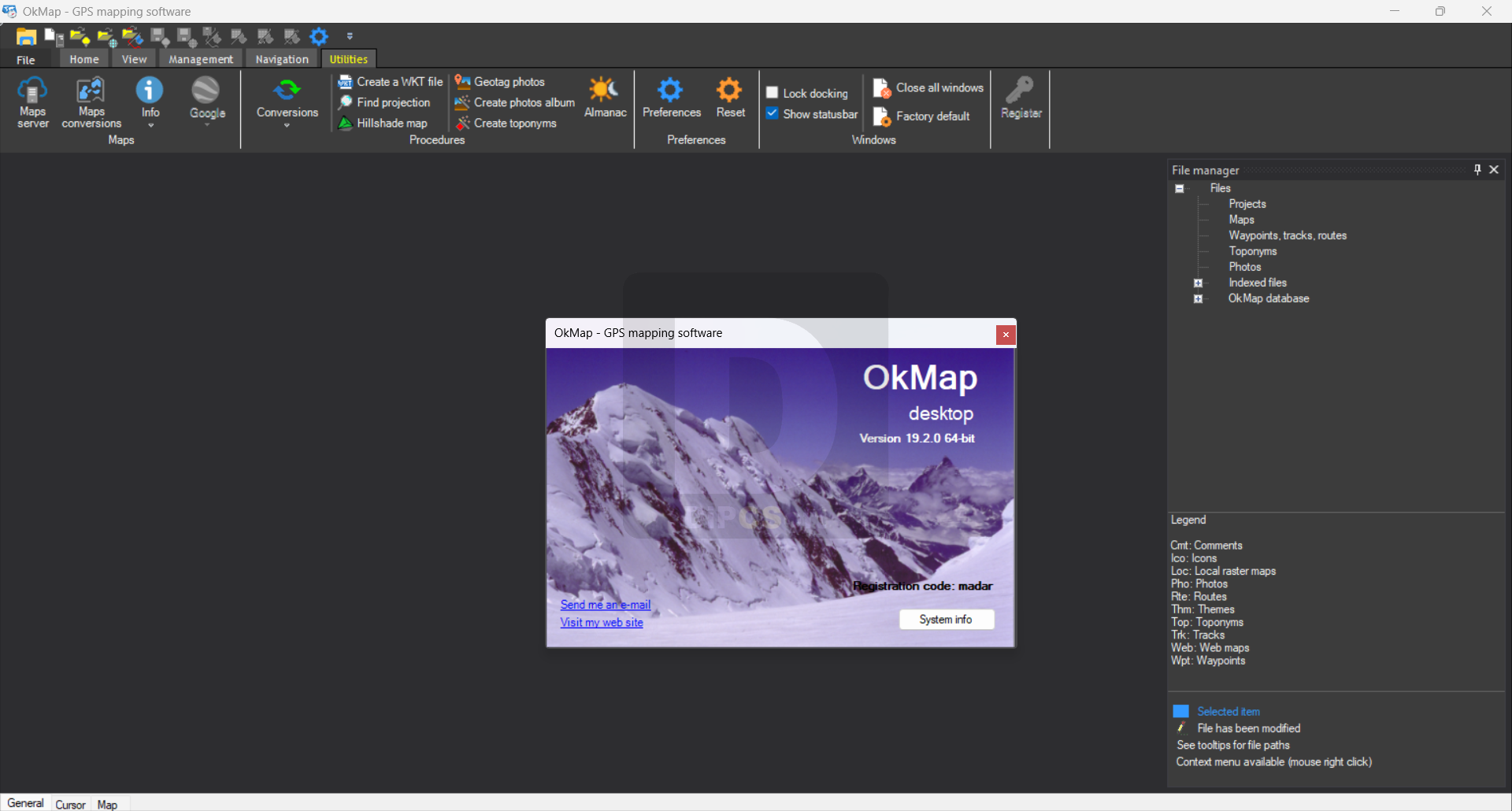
Task: Open Maps conversions
Action: 91,102
